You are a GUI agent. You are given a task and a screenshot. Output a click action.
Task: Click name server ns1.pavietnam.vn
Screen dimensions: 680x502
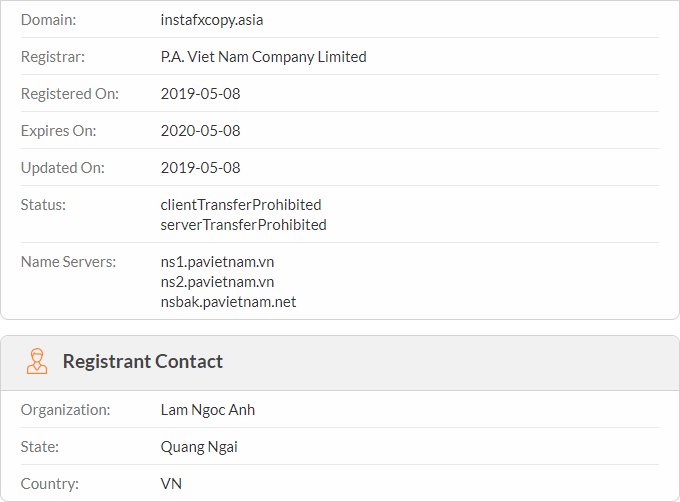click(217, 262)
